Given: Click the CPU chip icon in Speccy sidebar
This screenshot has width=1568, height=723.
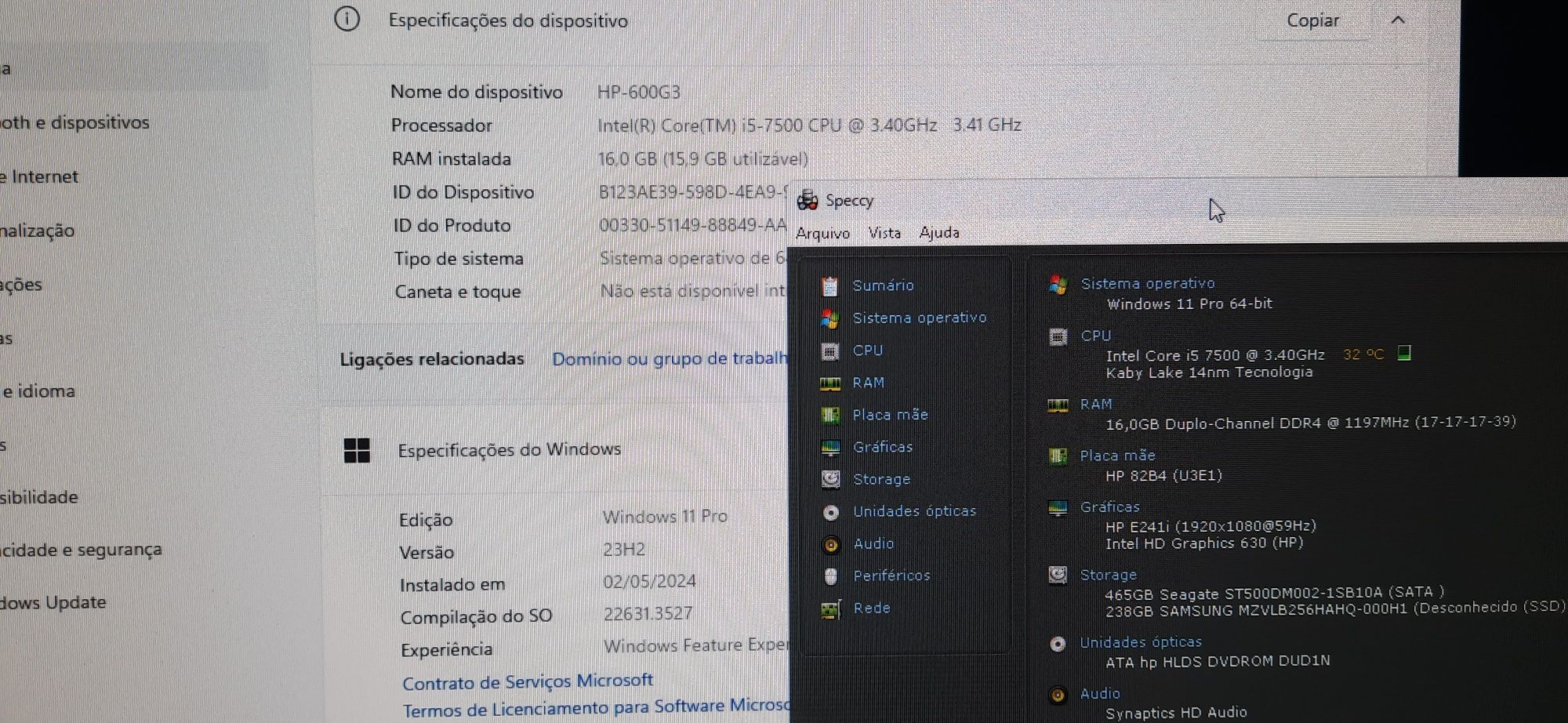Looking at the screenshot, I should pyautogui.click(x=829, y=351).
